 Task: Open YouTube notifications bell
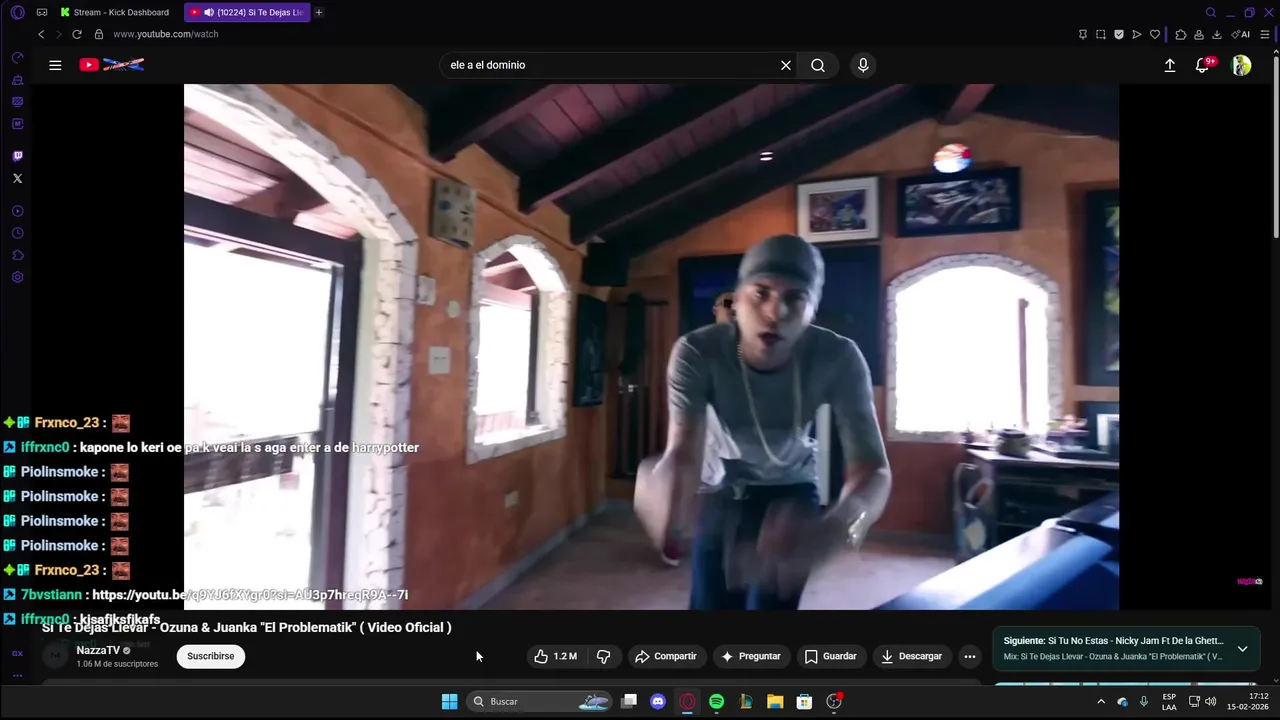pyautogui.click(x=1202, y=65)
